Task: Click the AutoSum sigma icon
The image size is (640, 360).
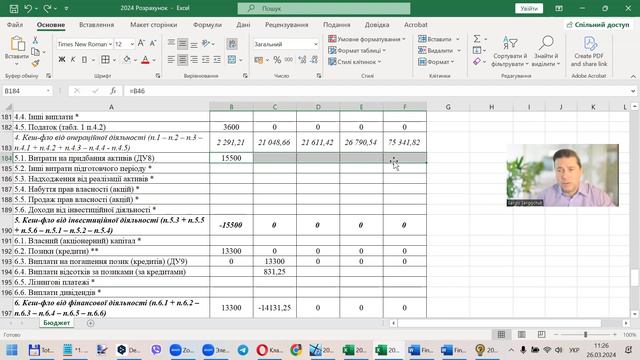Action: pyautogui.click(x=477, y=39)
